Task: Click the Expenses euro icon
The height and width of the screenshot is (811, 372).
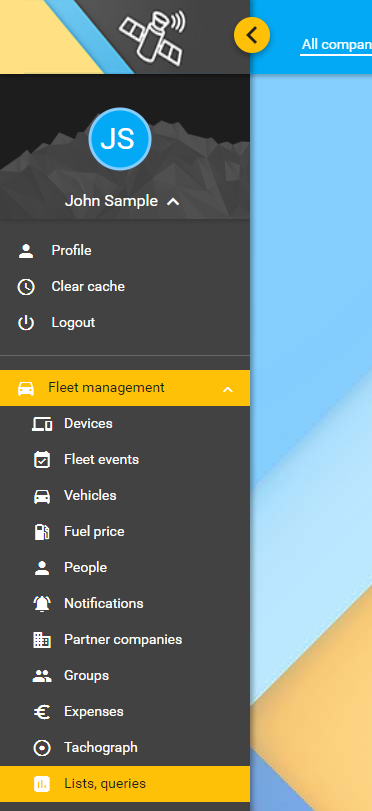Action: pyautogui.click(x=42, y=712)
